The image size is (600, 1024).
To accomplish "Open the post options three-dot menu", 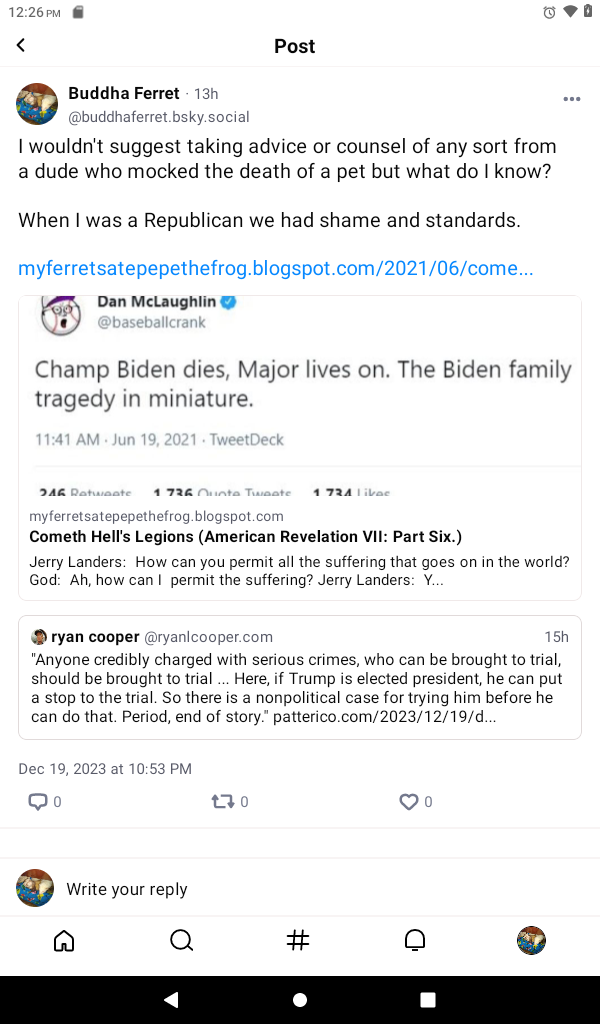I will pos(571,99).
